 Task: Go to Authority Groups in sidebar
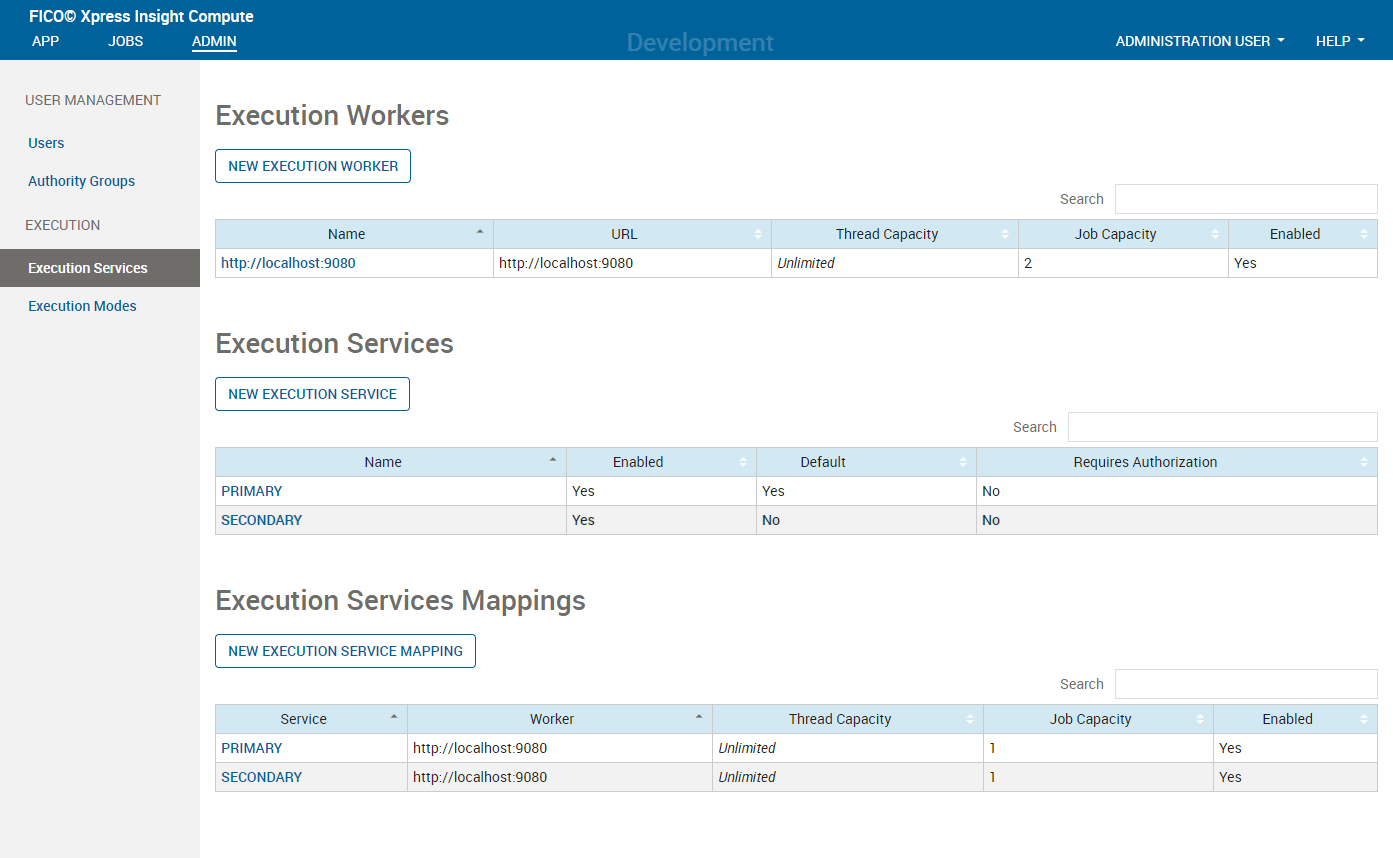81,181
